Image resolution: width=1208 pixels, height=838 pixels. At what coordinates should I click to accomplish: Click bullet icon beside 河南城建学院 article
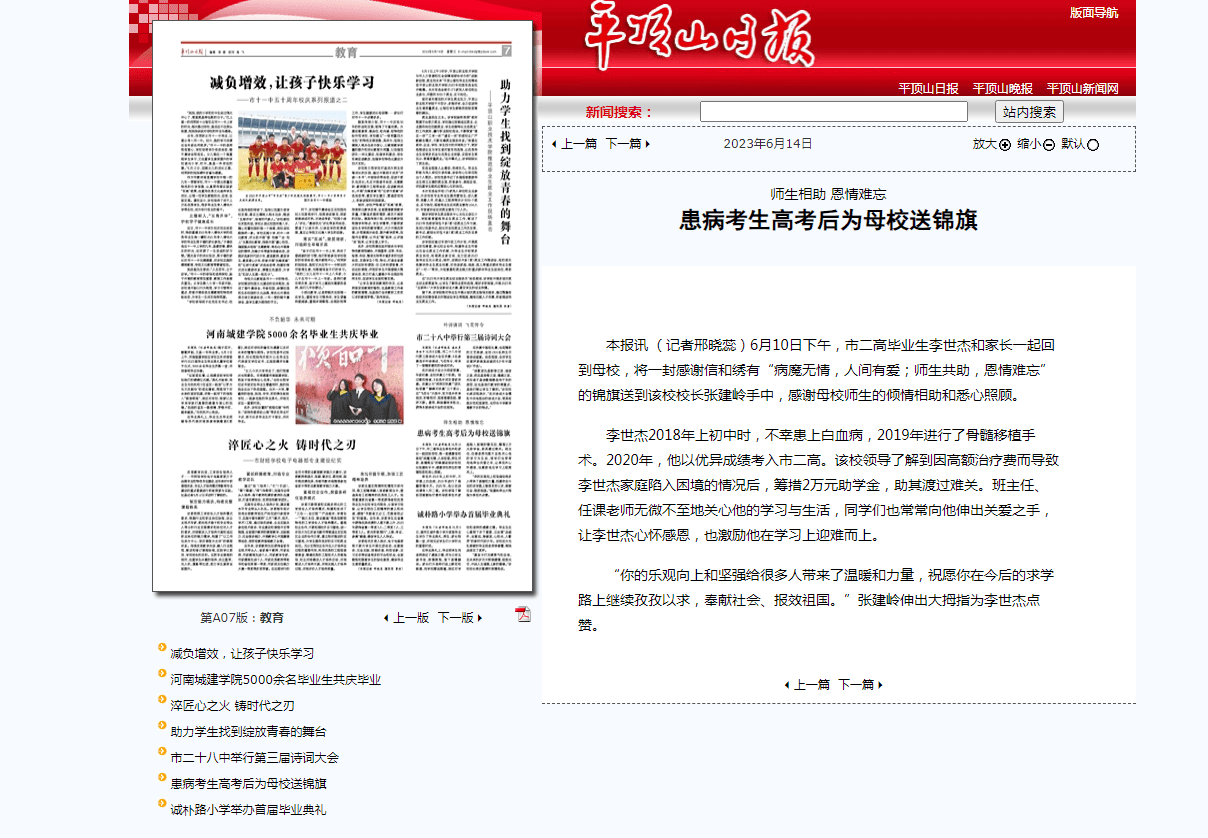point(162,673)
